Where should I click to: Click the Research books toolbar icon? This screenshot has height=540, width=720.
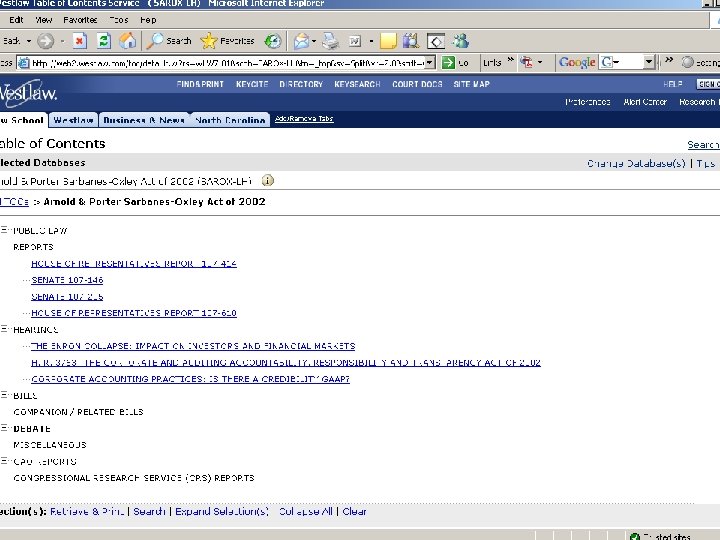tap(411, 41)
